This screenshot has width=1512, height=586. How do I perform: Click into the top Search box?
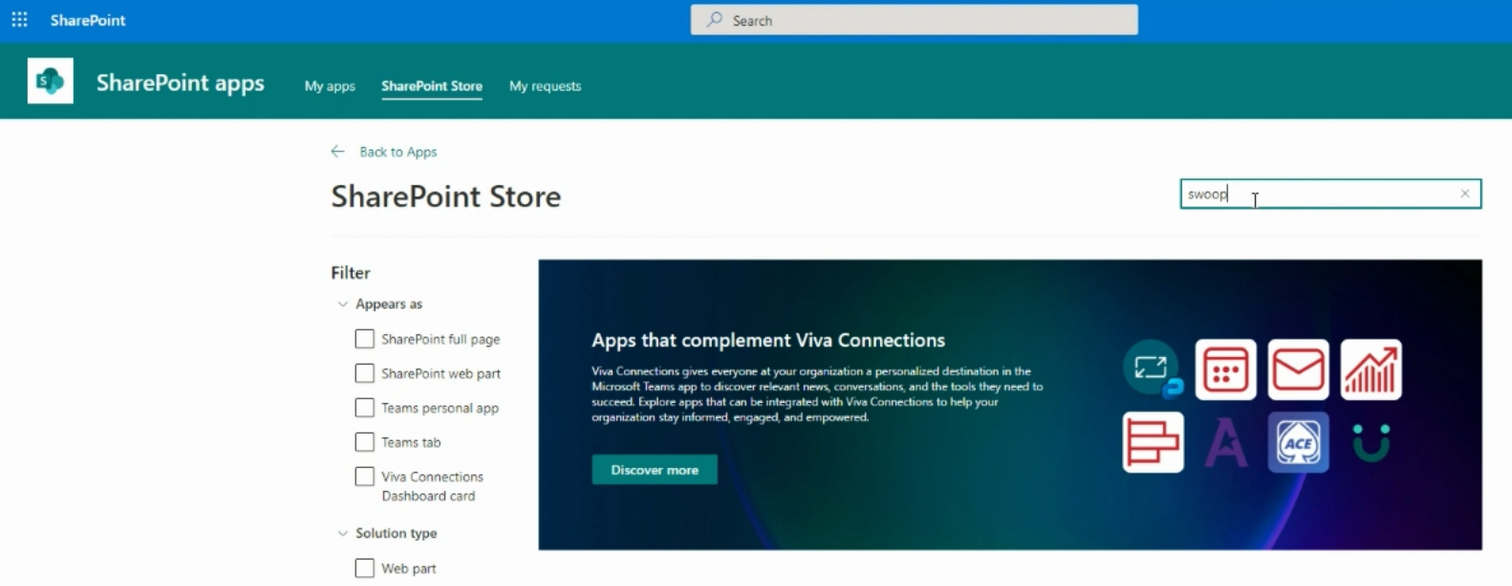pos(914,20)
